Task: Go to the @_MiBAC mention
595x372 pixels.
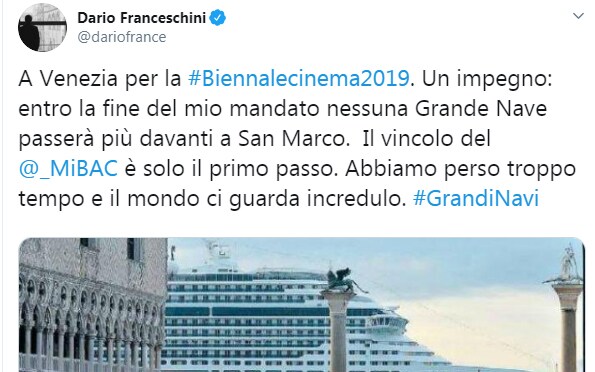Action: coord(68,169)
